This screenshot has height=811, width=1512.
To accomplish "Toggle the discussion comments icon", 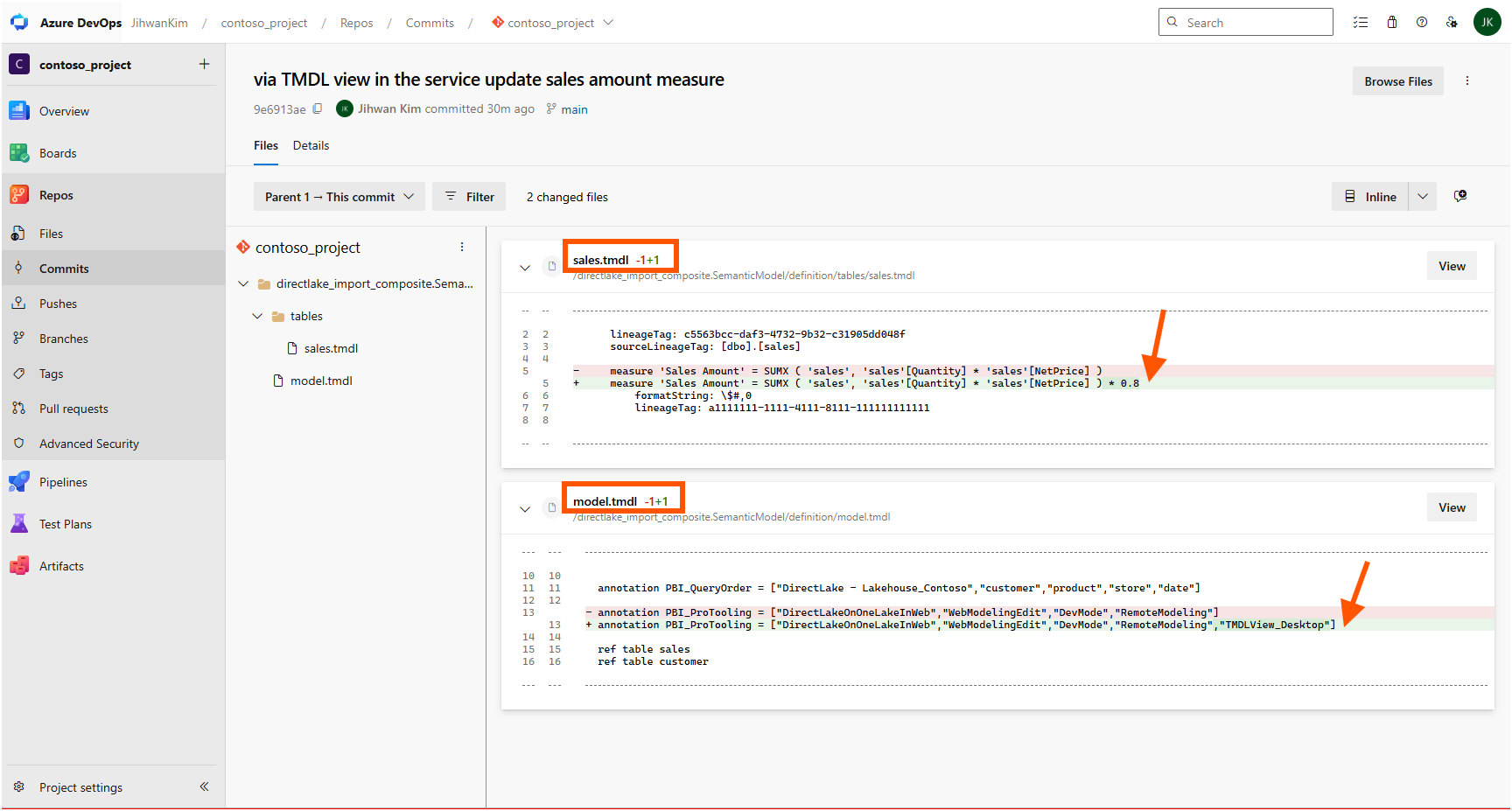I will [x=1460, y=196].
